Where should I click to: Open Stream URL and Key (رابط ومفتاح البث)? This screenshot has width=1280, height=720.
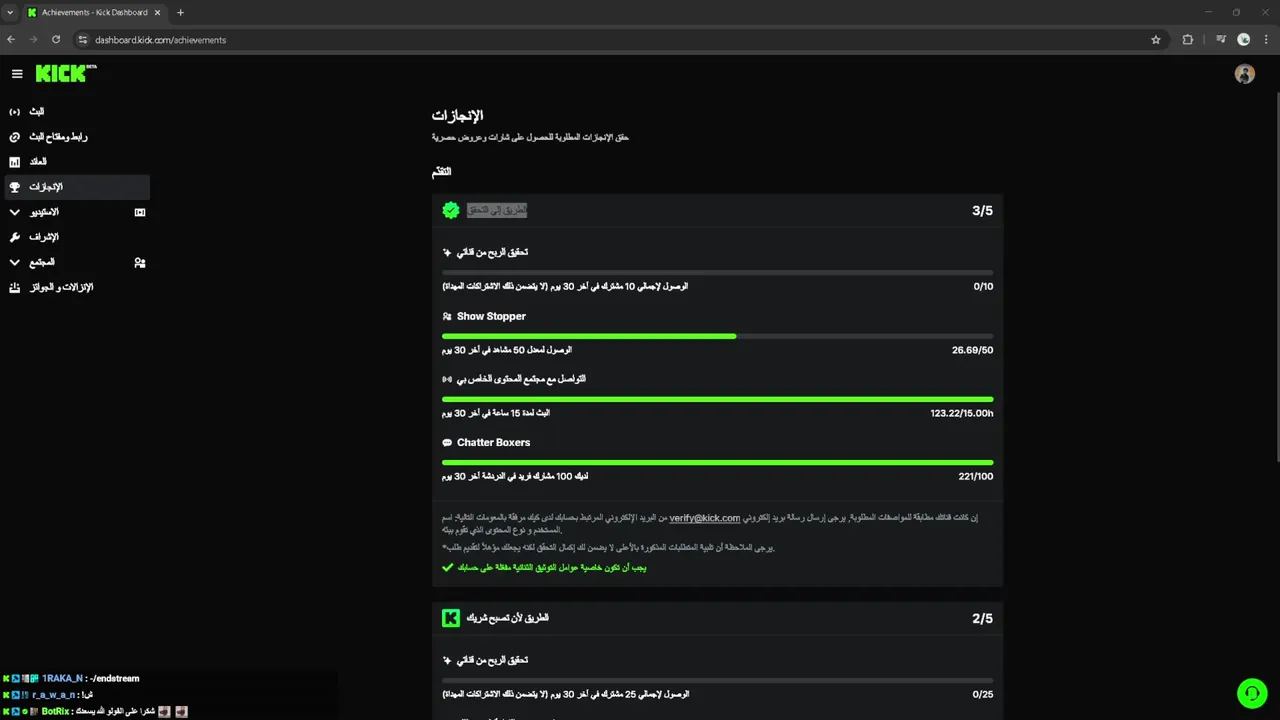[x=58, y=137]
